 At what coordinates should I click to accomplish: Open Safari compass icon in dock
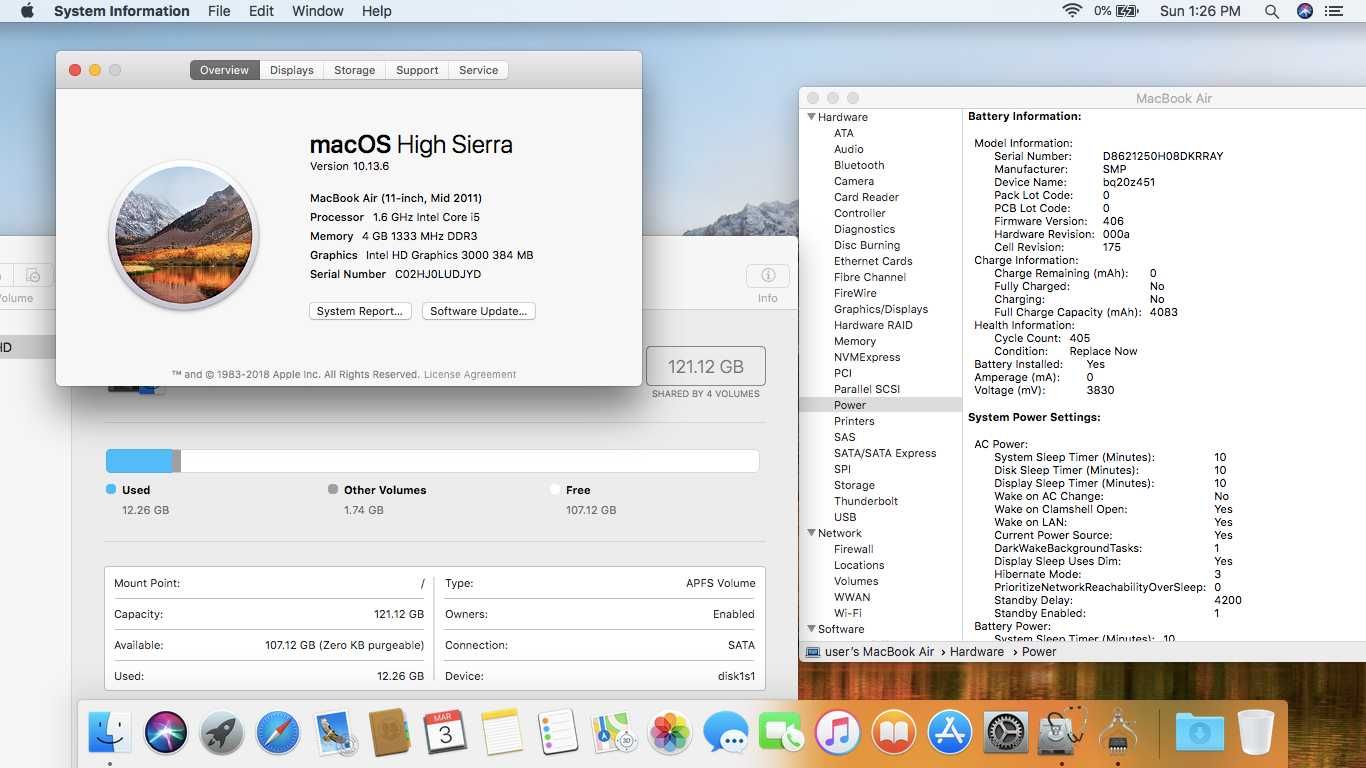[278, 733]
